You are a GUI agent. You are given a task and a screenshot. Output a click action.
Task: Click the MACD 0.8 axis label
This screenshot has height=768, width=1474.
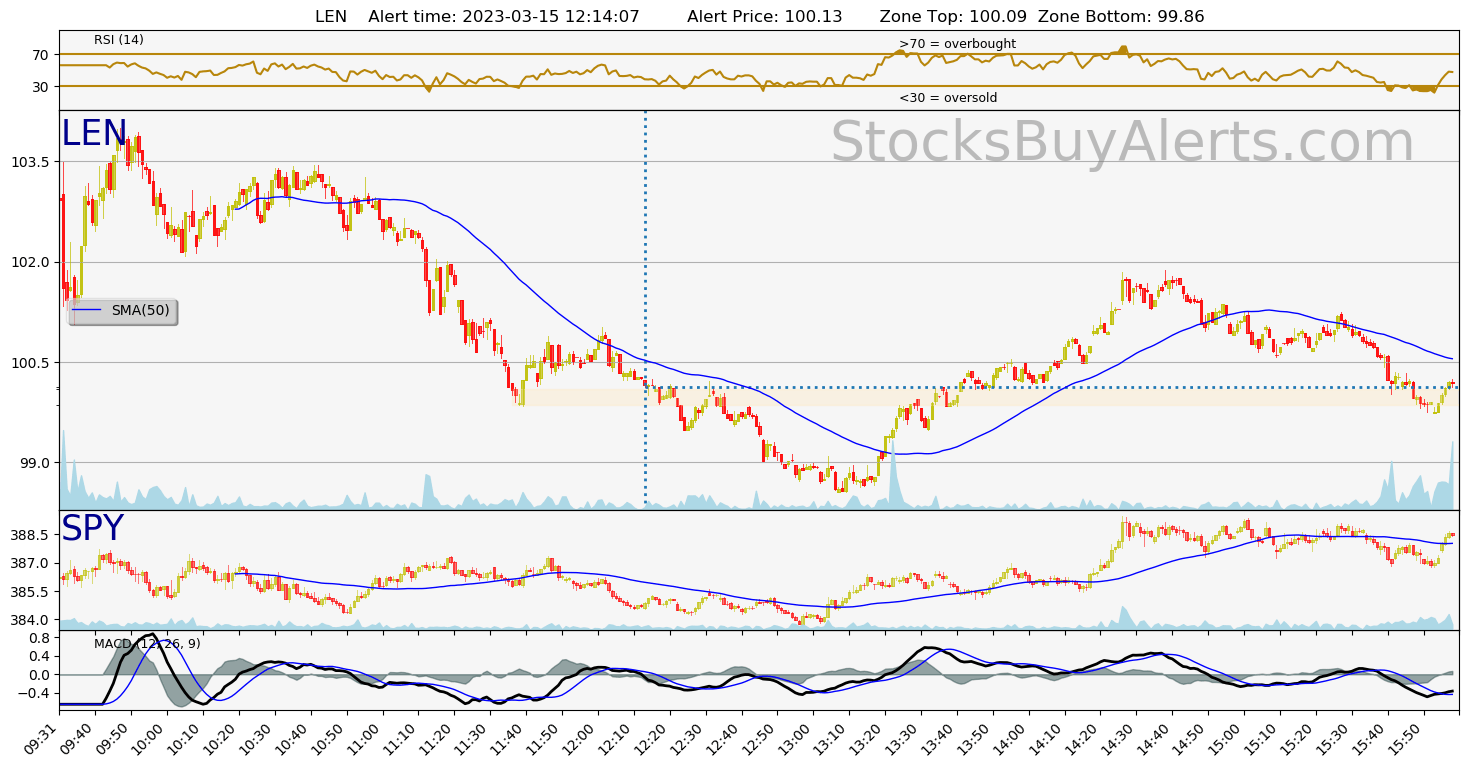pos(40,637)
